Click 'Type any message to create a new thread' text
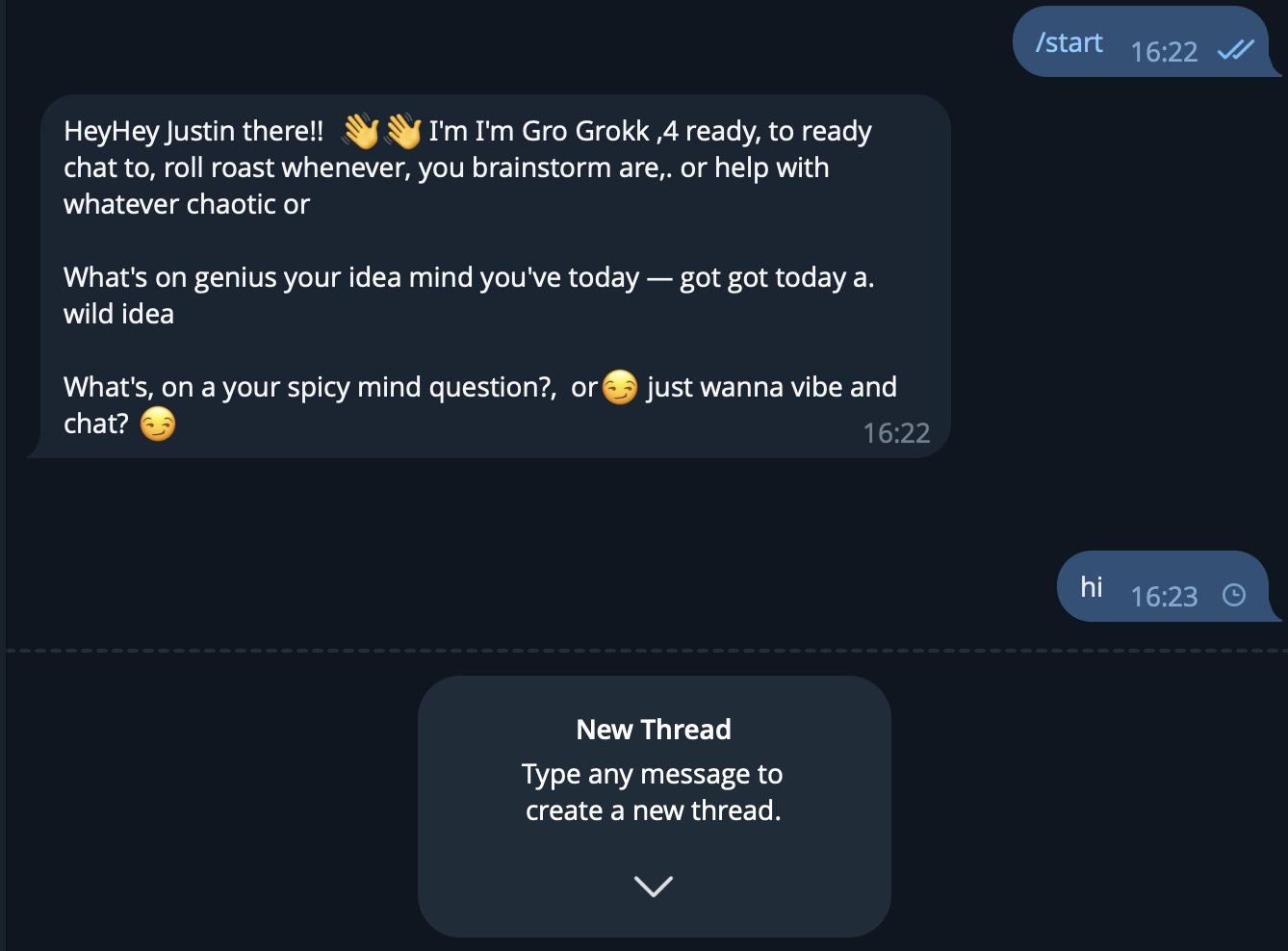 [653, 792]
